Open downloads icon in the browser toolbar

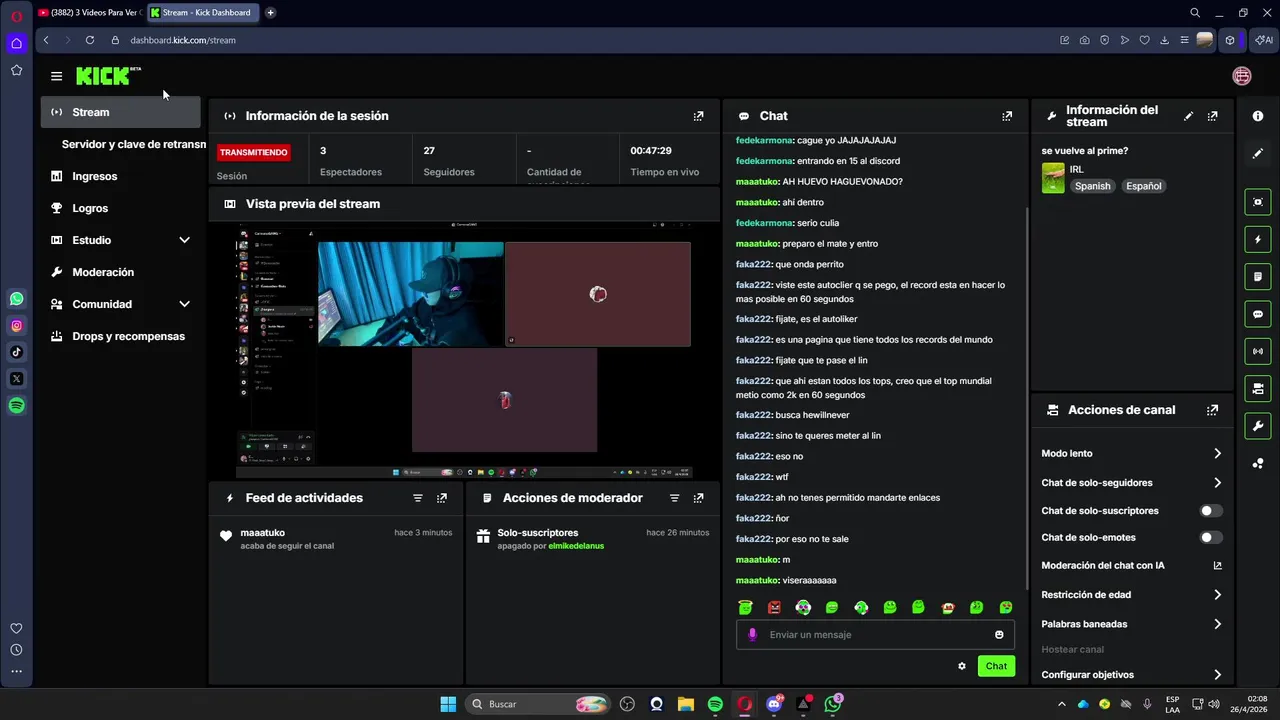[1165, 40]
